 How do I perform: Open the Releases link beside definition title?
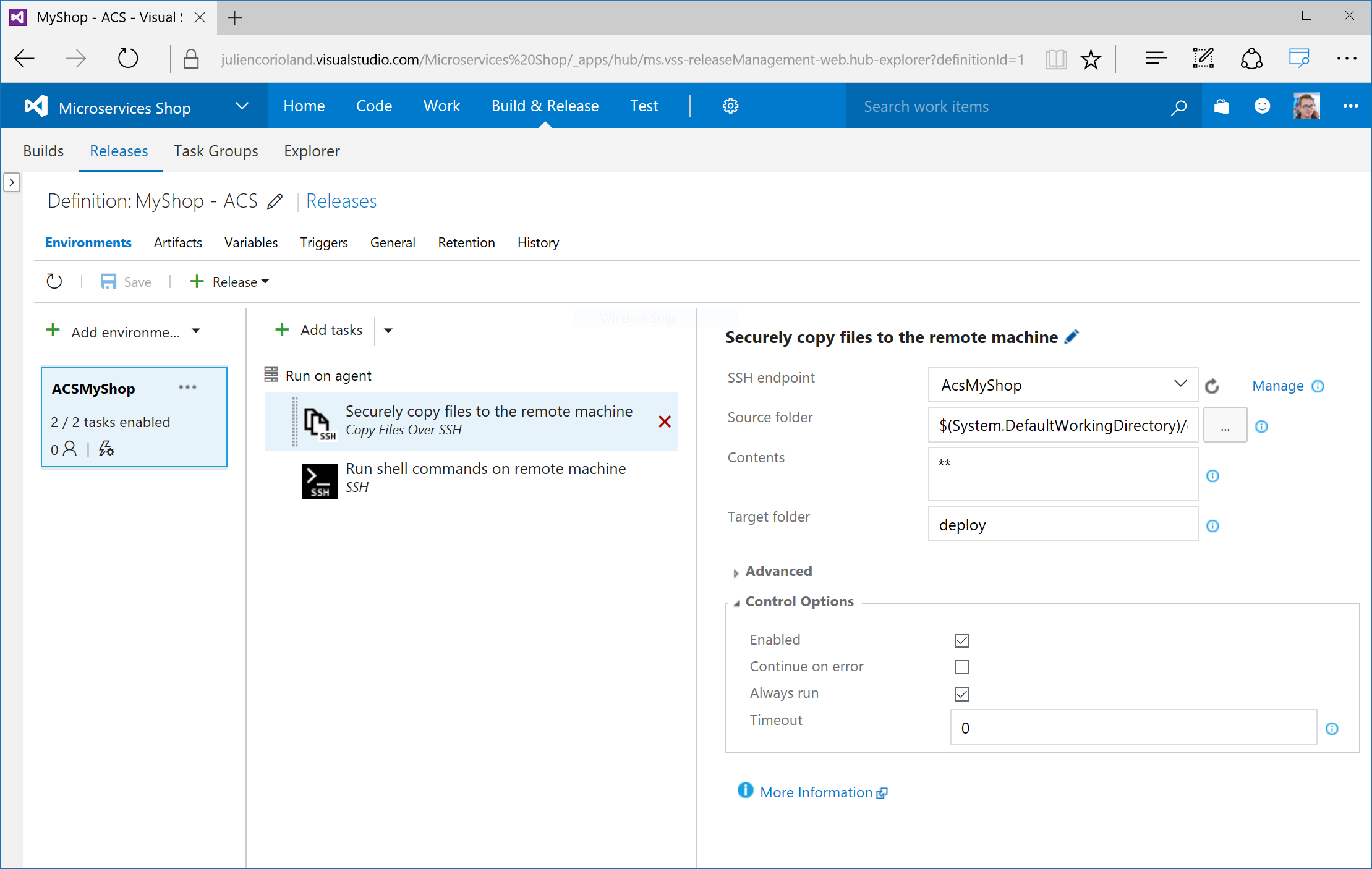(341, 201)
